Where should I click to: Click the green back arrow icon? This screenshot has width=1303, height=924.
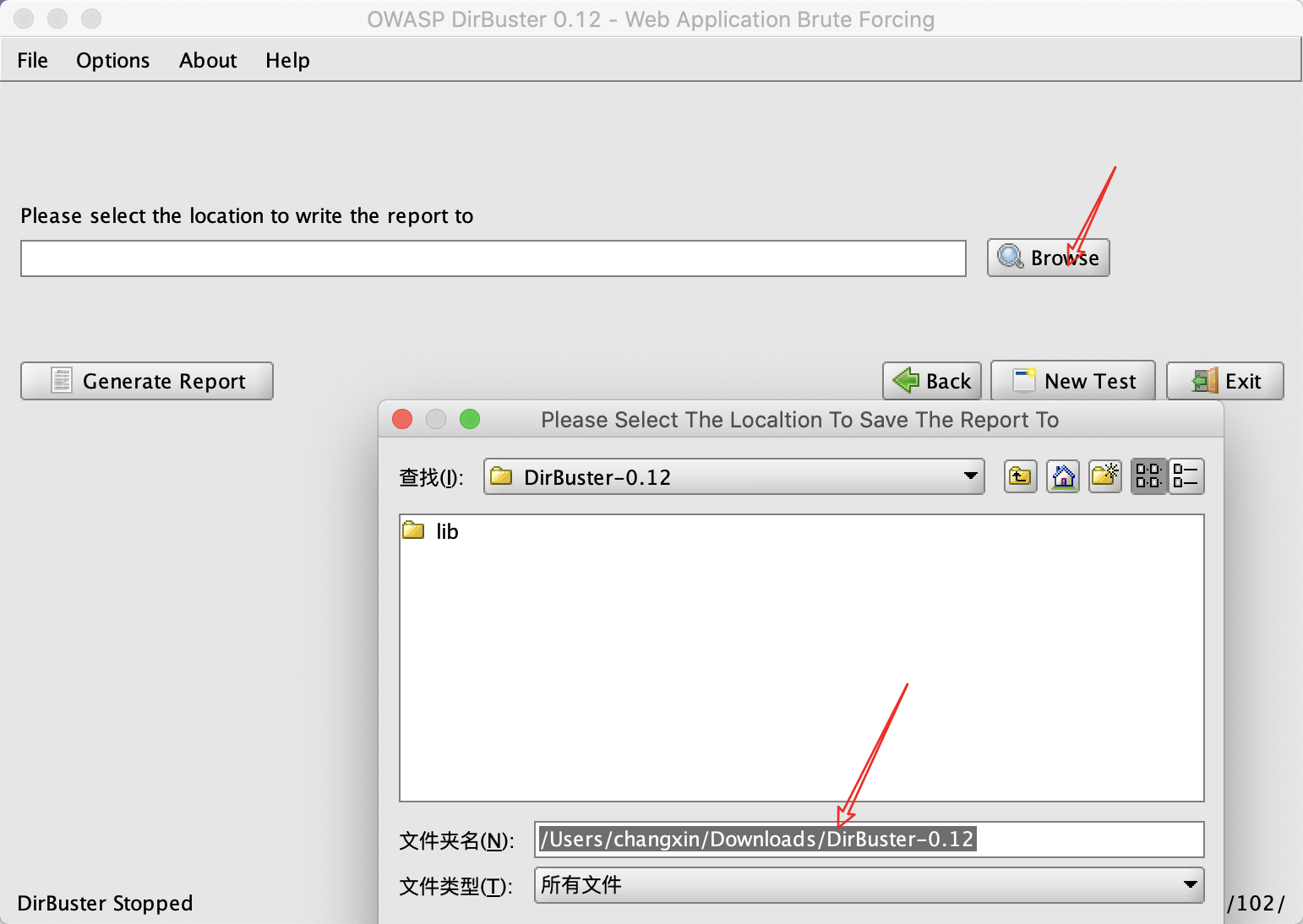tap(906, 380)
